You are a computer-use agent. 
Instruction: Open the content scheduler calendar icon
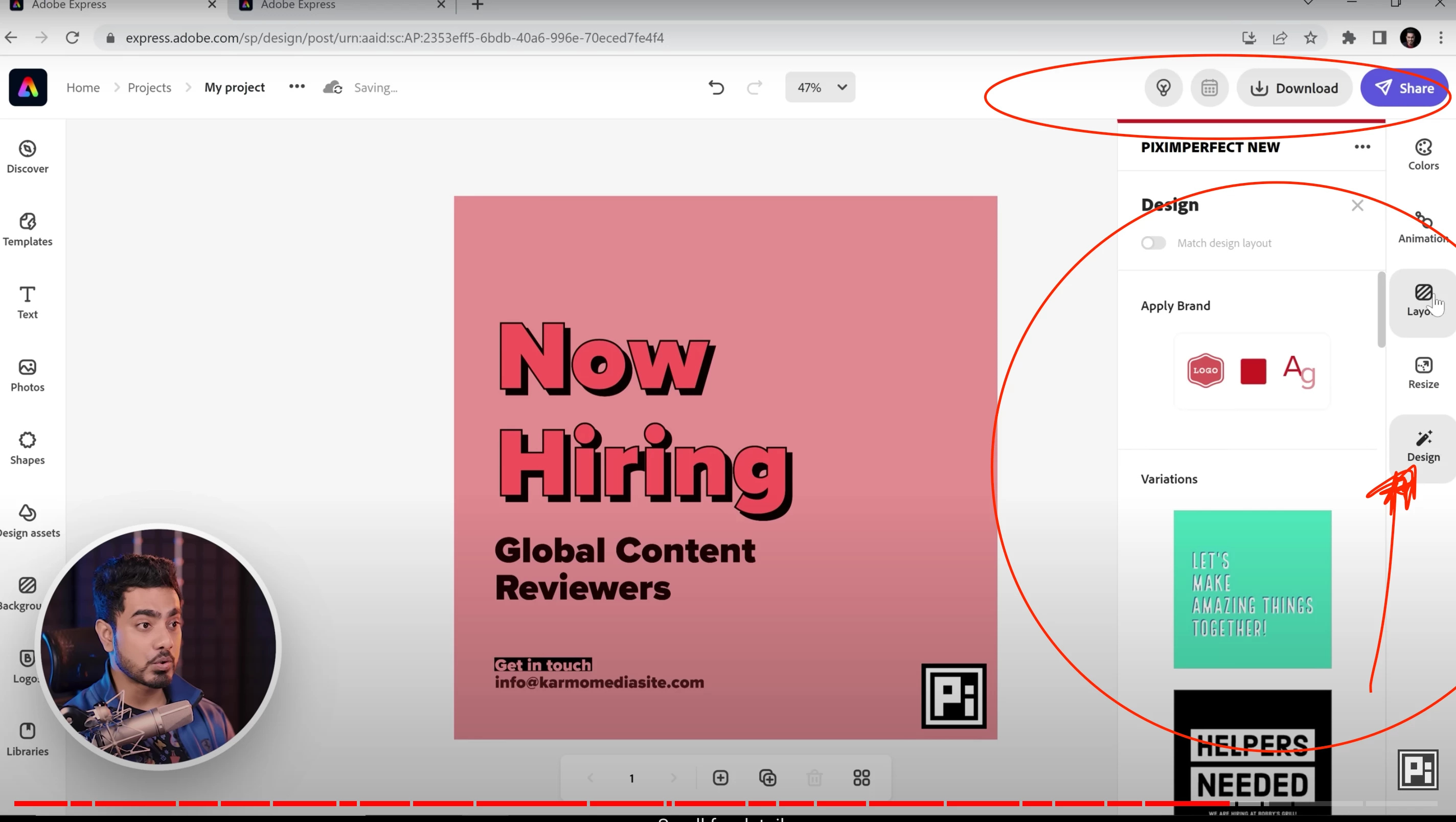1209,88
